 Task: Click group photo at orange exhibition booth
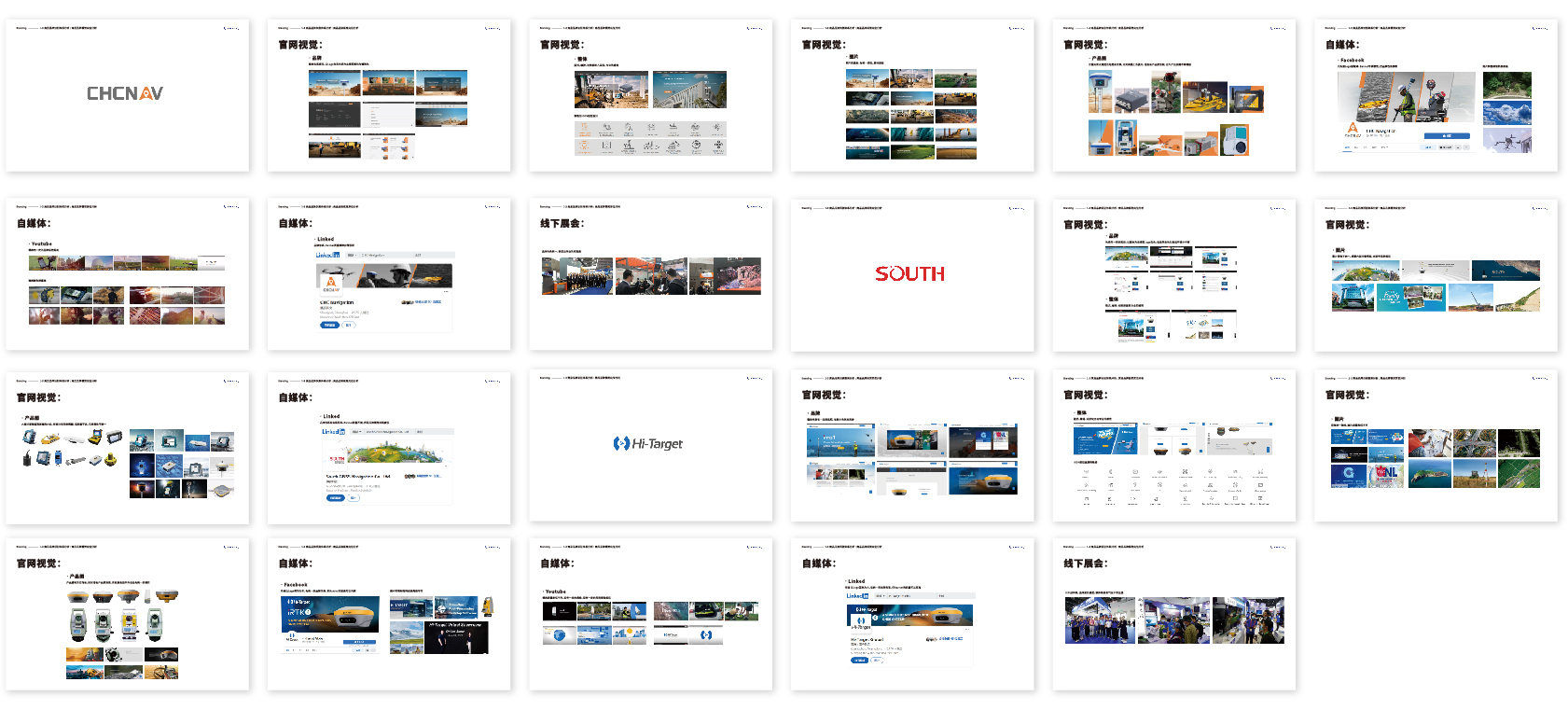click(577, 276)
